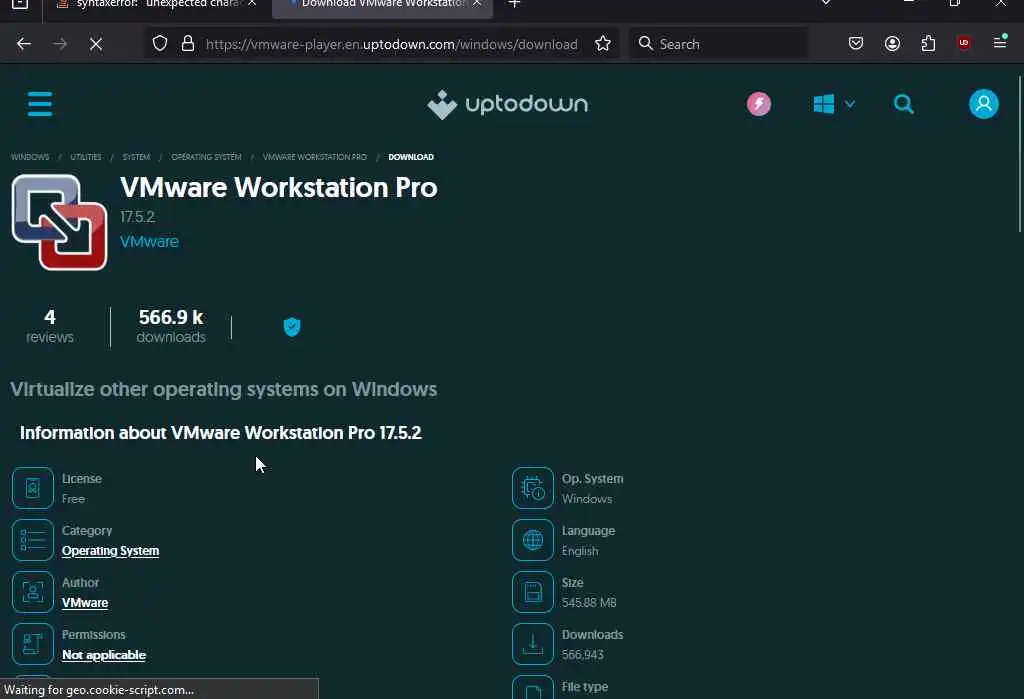Click the Size disk icon

pyautogui.click(x=533, y=592)
